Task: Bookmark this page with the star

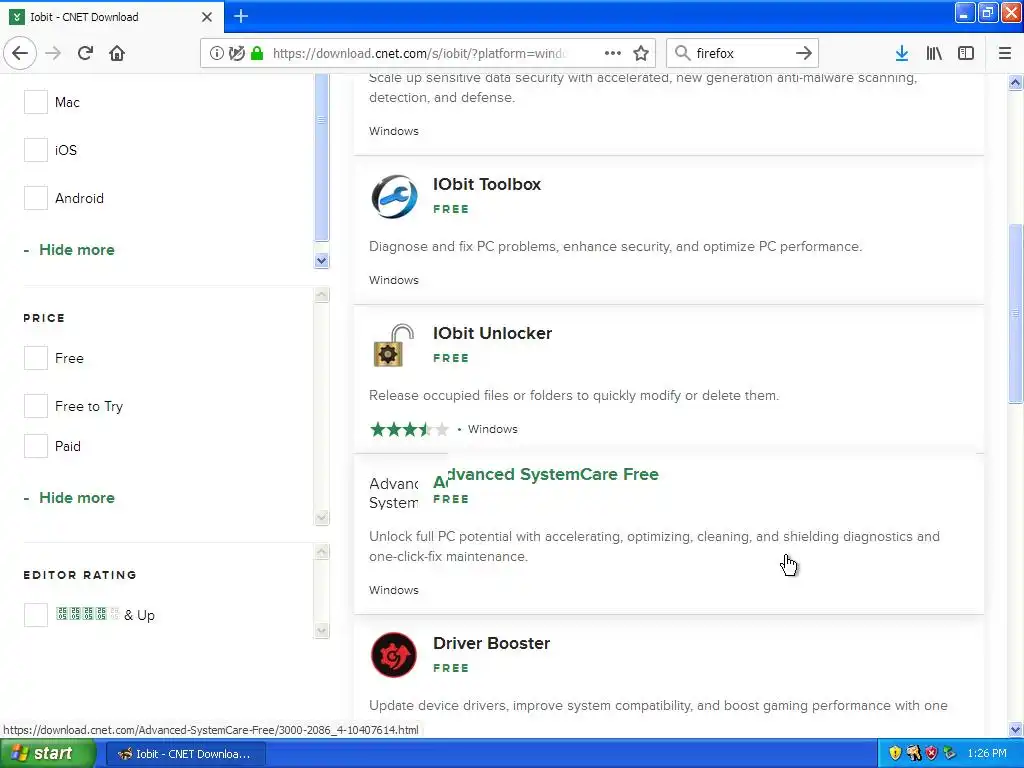Action: coord(641,53)
